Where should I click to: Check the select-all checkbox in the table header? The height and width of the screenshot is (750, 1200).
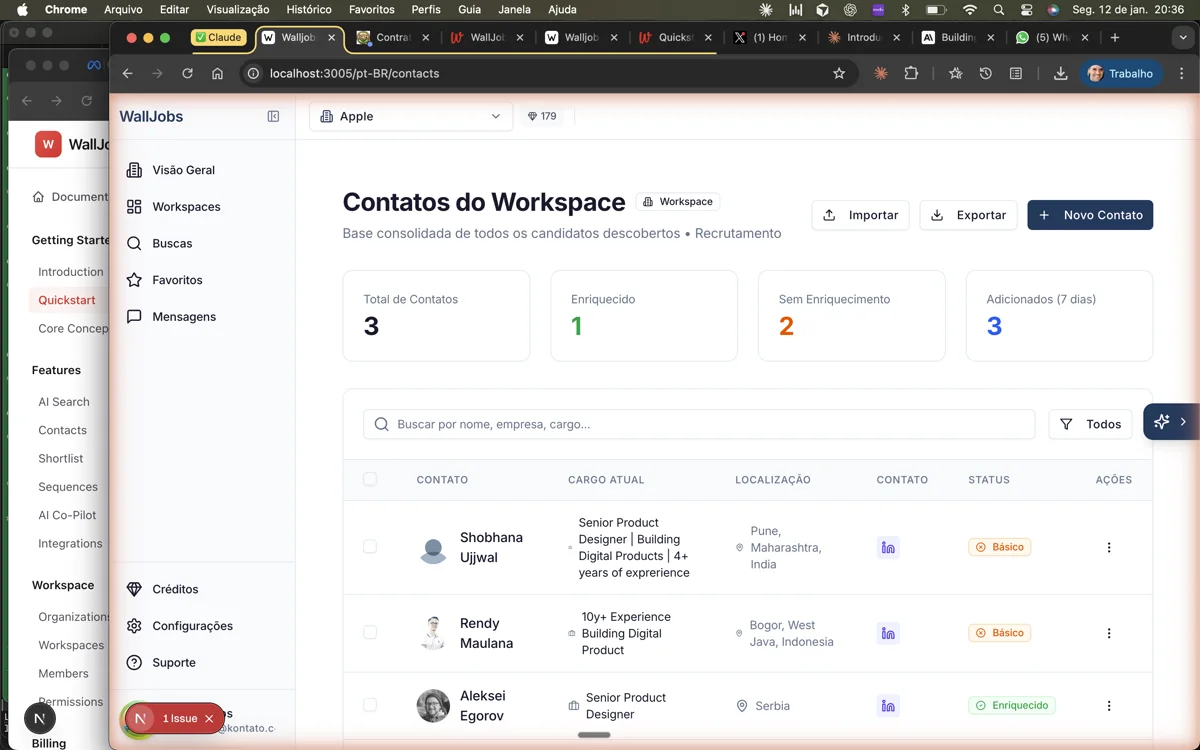point(370,479)
